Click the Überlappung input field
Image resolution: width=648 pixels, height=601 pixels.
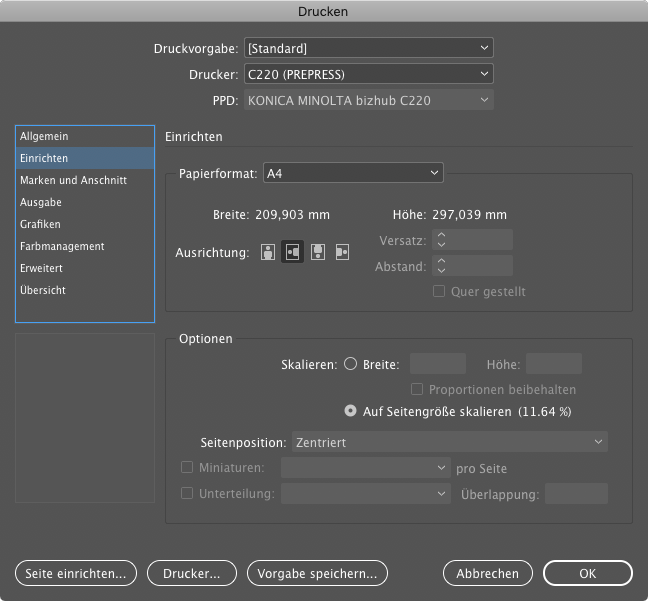pyautogui.click(x=576, y=494)
